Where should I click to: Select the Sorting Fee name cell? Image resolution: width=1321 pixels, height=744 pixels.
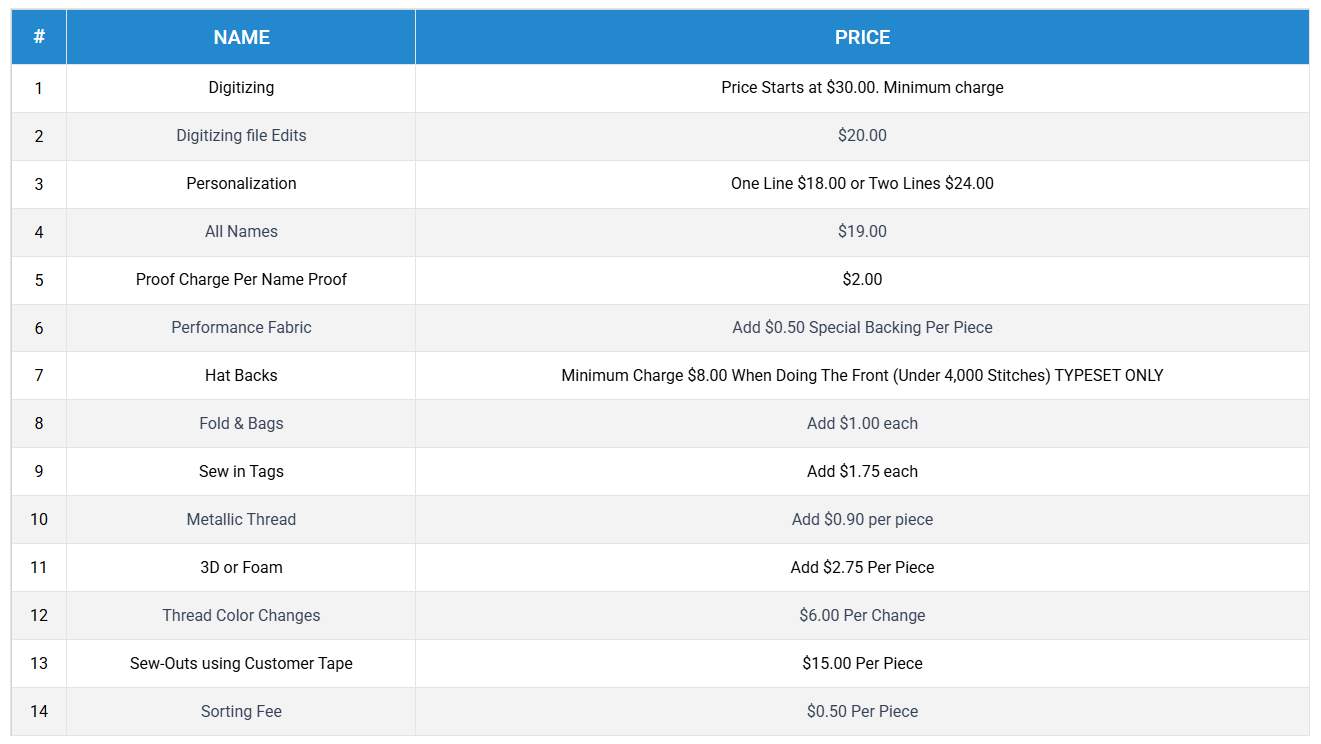point(241,712)
